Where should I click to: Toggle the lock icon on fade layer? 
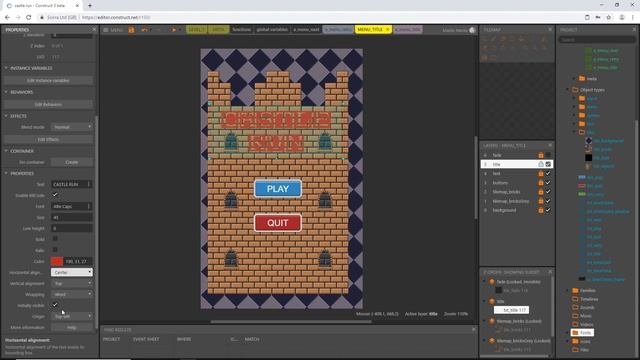coord(540,155)
